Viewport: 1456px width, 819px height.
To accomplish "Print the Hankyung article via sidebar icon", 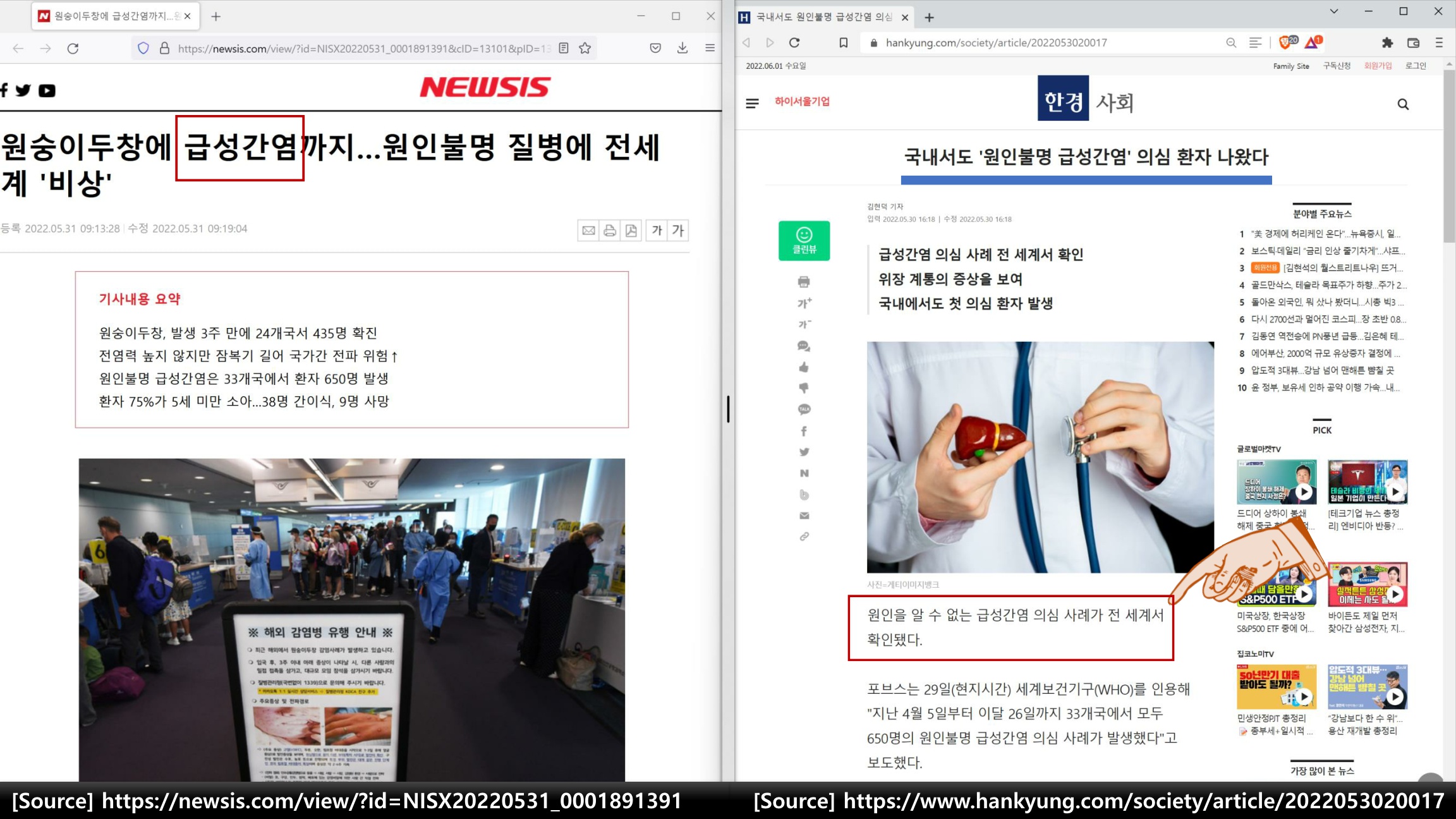I will (804, 282).
